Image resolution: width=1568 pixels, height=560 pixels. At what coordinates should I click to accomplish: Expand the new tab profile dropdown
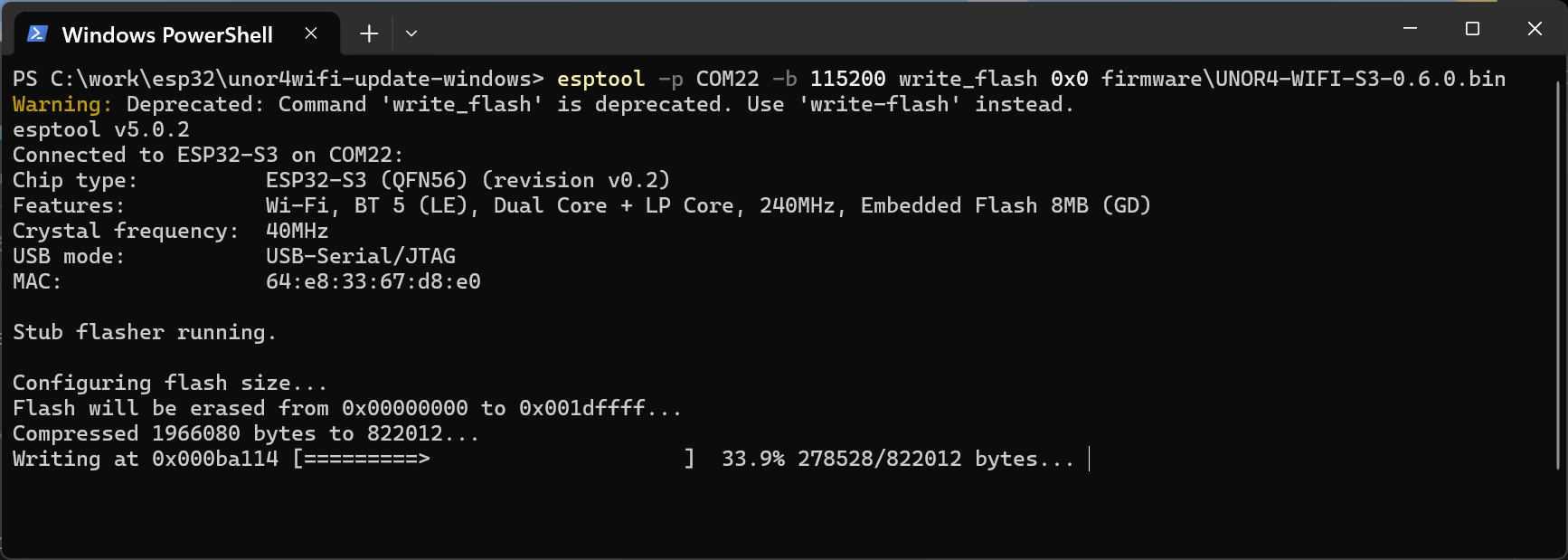coord(411,34)
